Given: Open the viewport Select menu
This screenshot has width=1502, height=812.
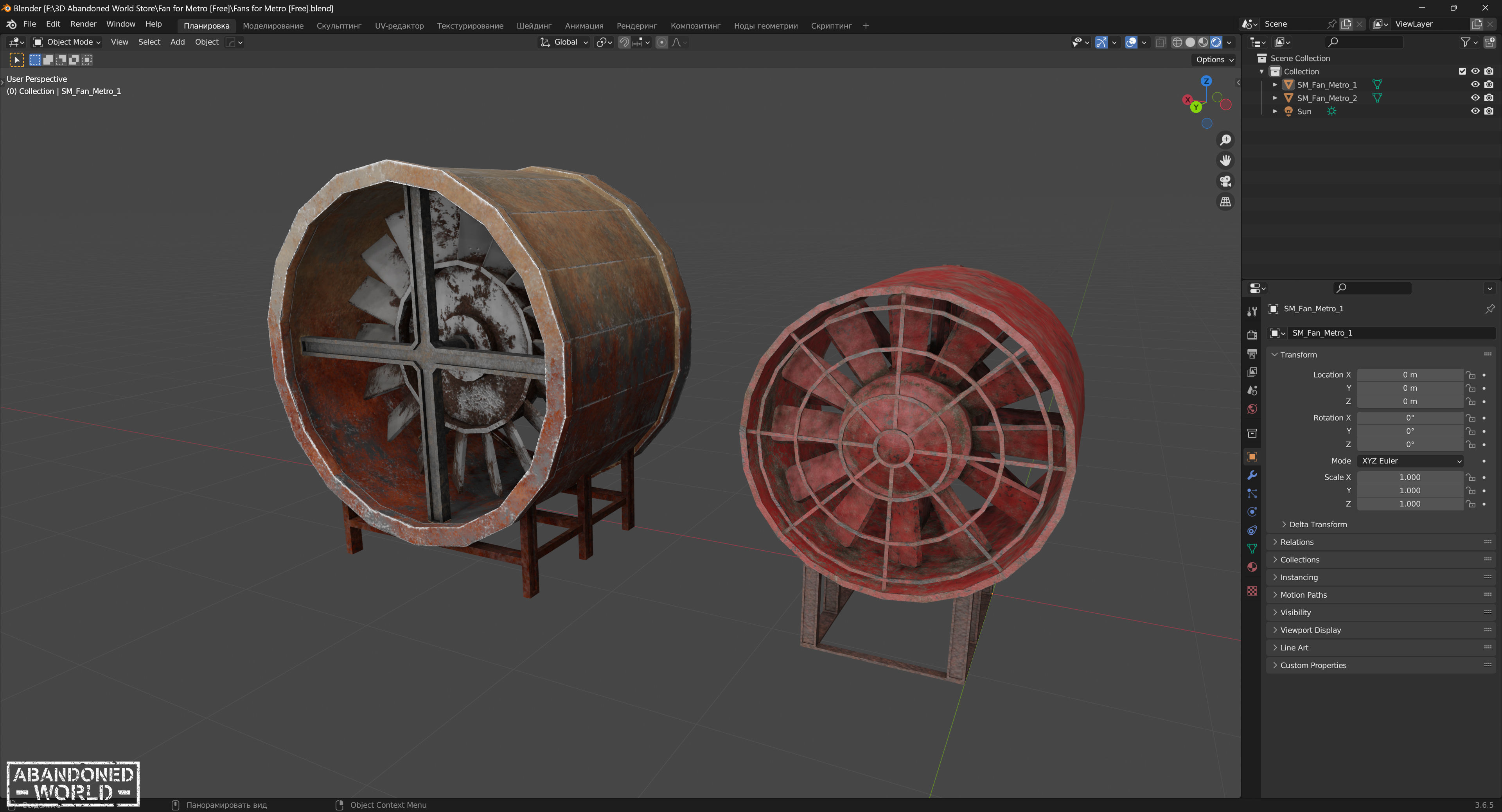Looking at the screenshot, I should [149, 42].
